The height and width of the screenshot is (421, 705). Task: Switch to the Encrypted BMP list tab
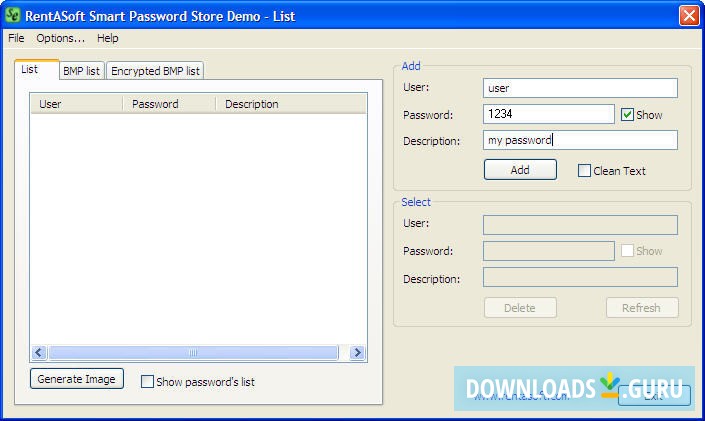click(155, 71)
